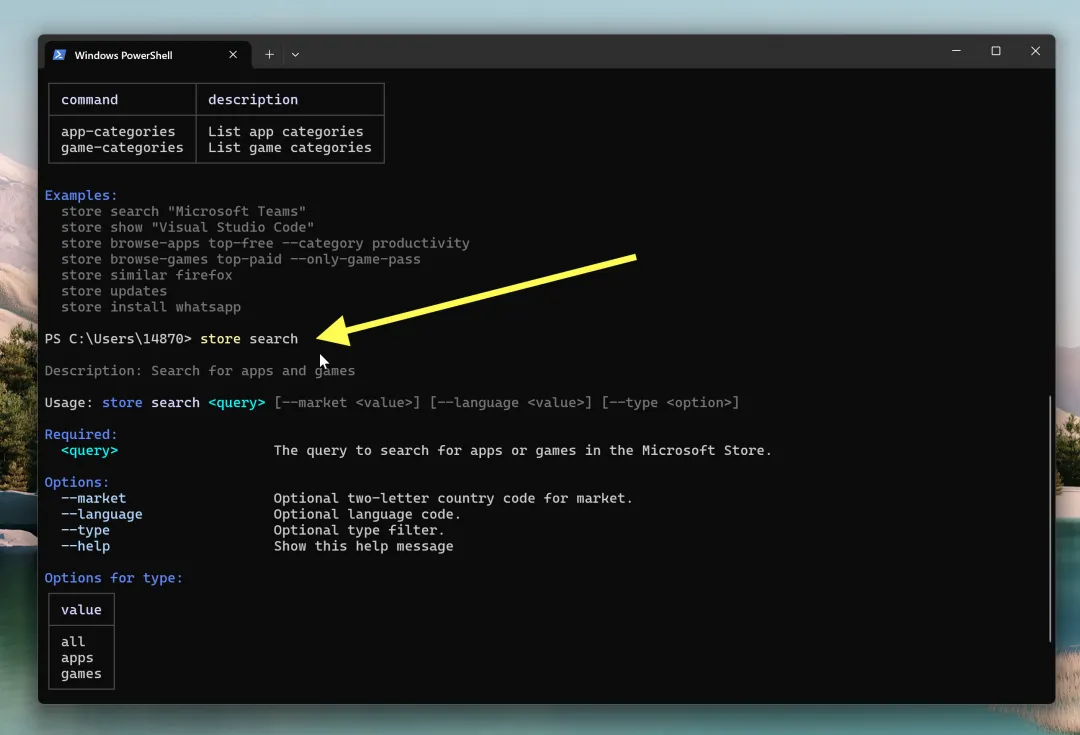The image size is (1080, 735).
Task: Open a new terminal tab
Action: [x=269, y=54]
